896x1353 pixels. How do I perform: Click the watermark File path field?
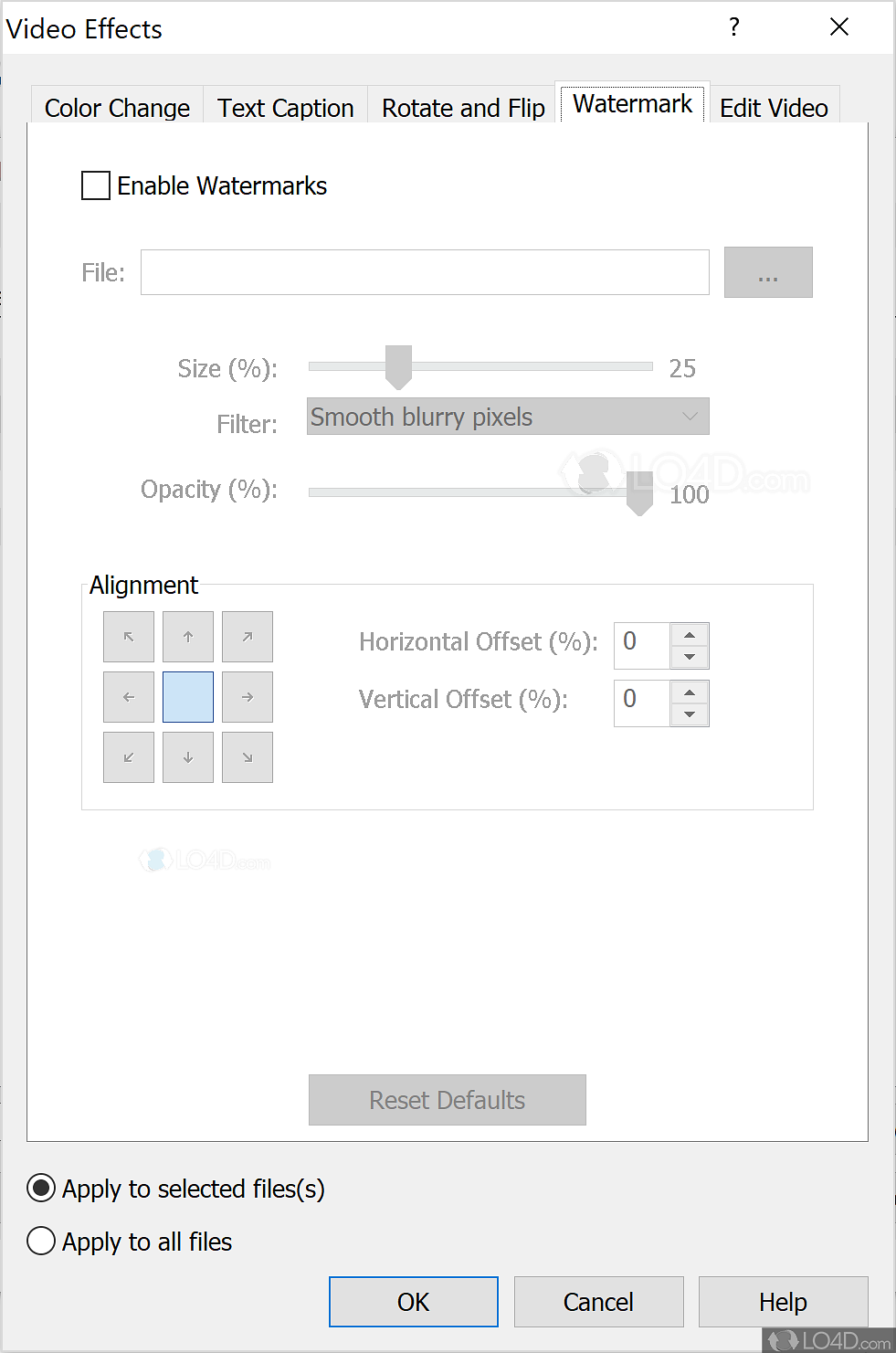(425, 272)
